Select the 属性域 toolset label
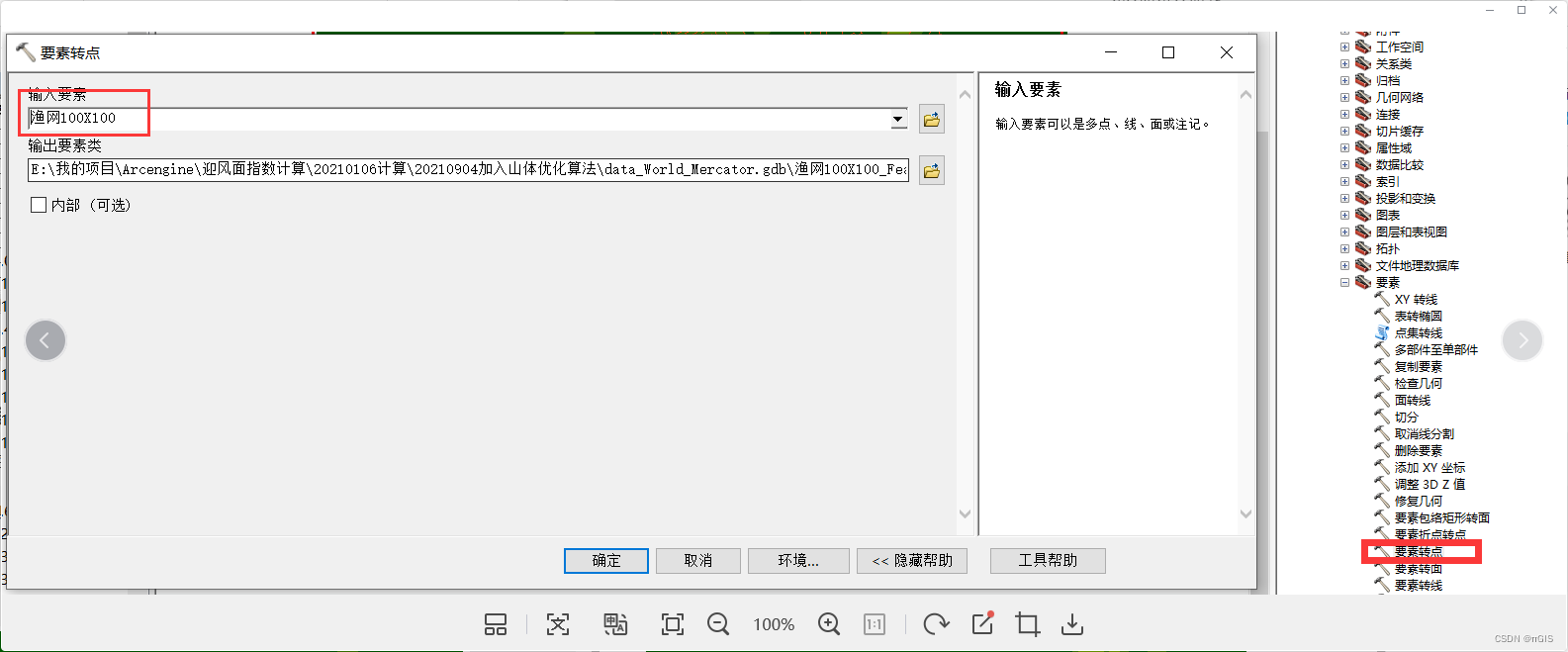The height and width of the screenshot is (652, 1568). coord(1394,148)
